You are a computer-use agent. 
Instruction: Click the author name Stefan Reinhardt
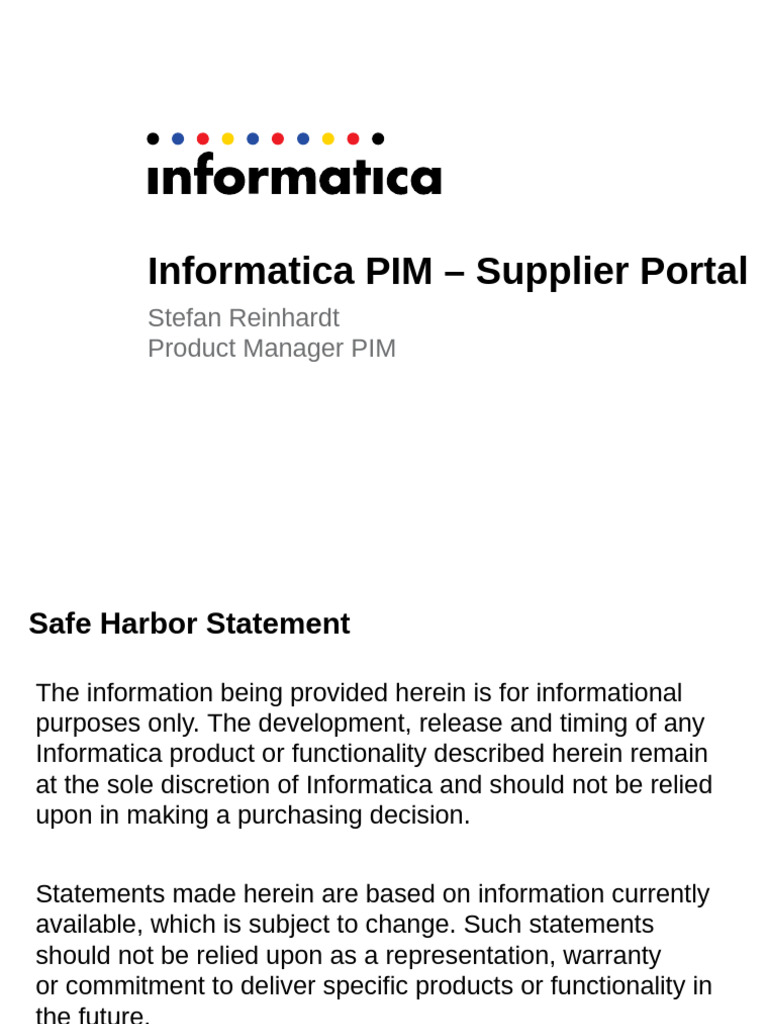(244, 318)
